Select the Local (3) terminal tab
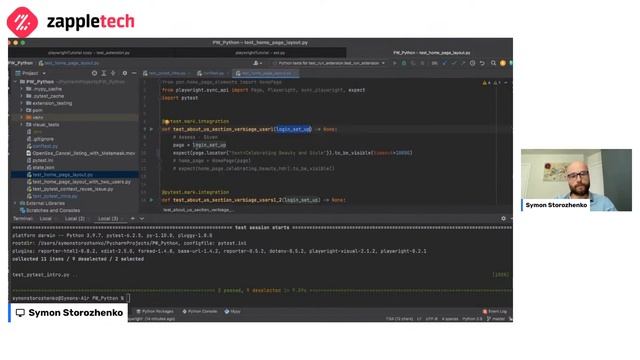Screen dimensions: 640x360 click(108, 219)
